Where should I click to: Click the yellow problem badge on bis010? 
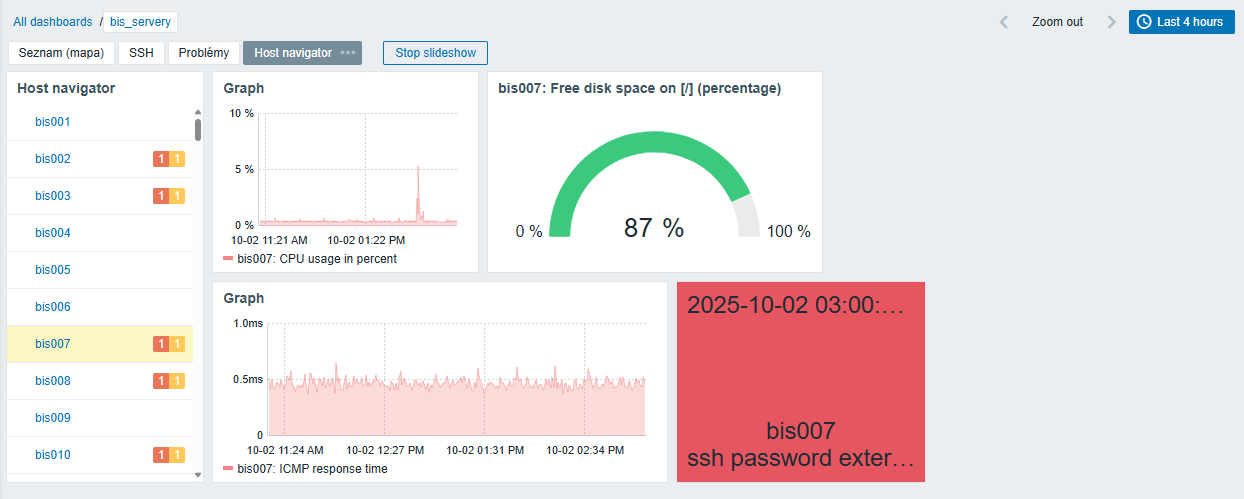click(177, 455)
